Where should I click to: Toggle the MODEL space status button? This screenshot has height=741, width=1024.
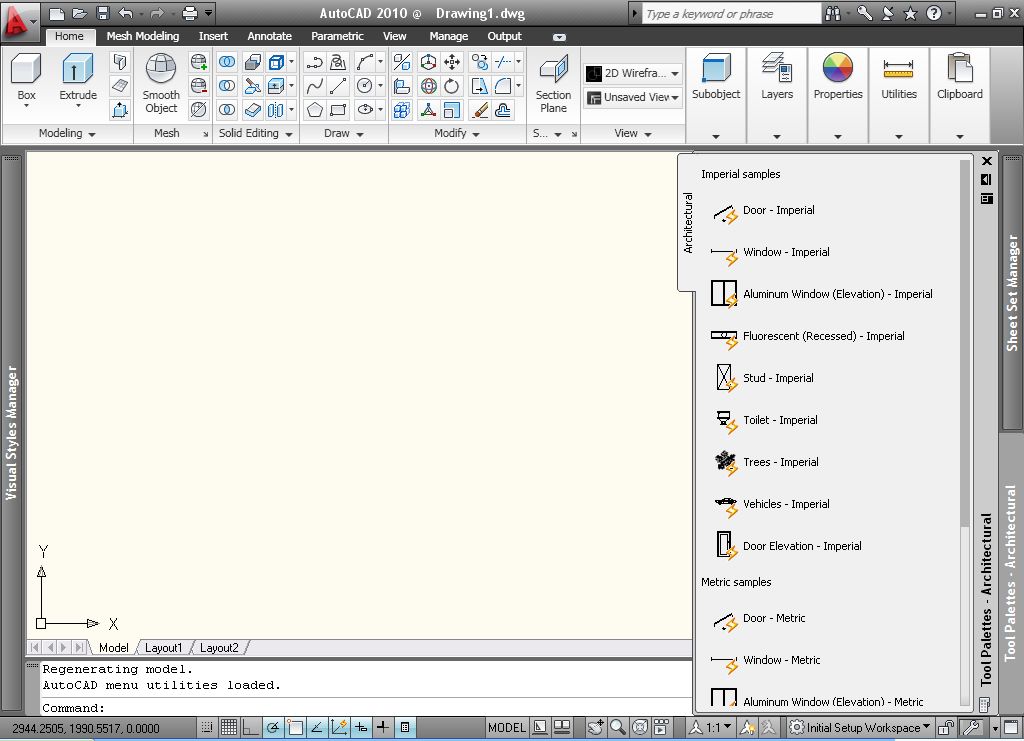point(506,727)
